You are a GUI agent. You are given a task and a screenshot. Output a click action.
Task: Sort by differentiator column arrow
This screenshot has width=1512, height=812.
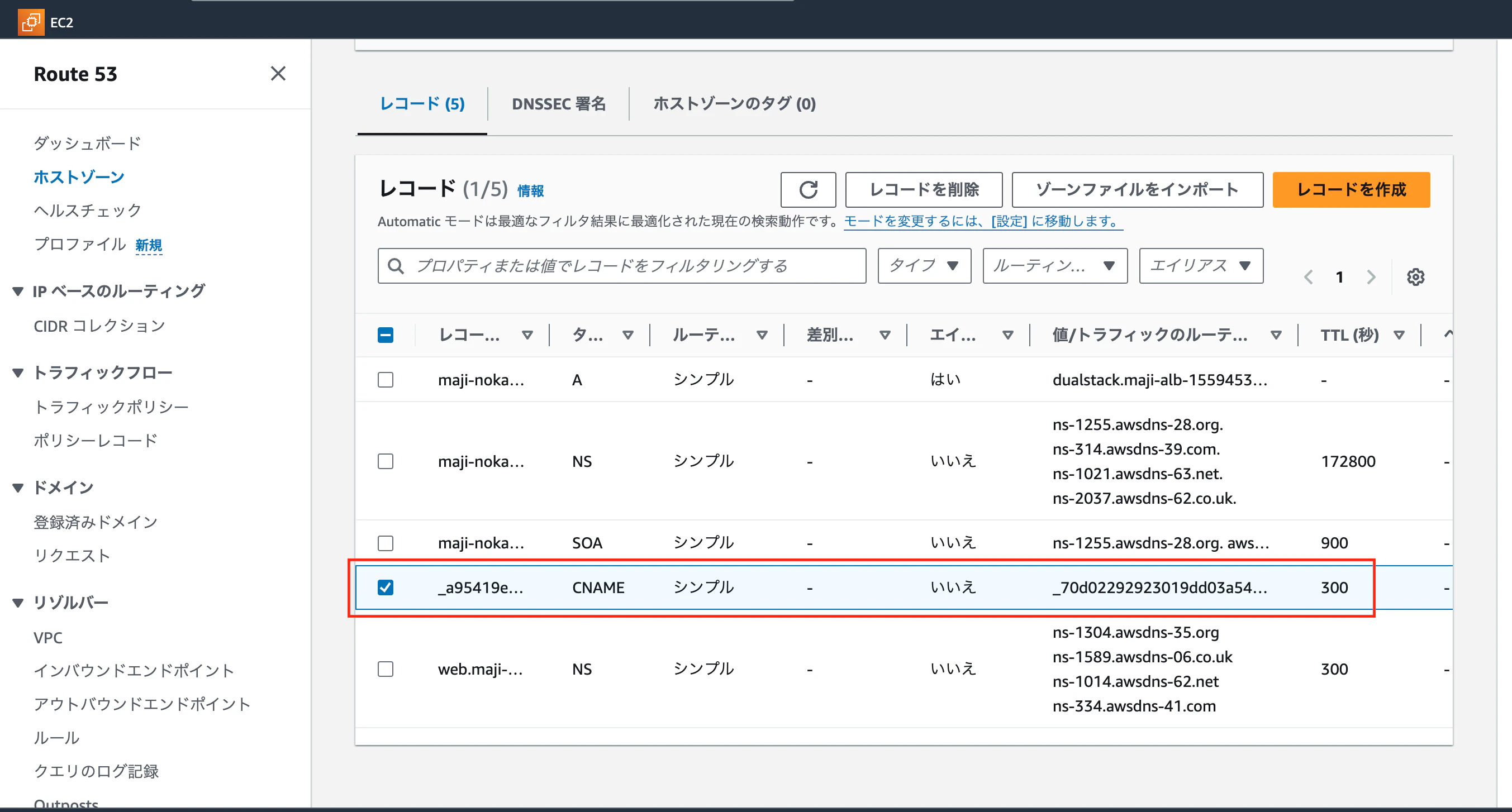(x=885, y=335)
